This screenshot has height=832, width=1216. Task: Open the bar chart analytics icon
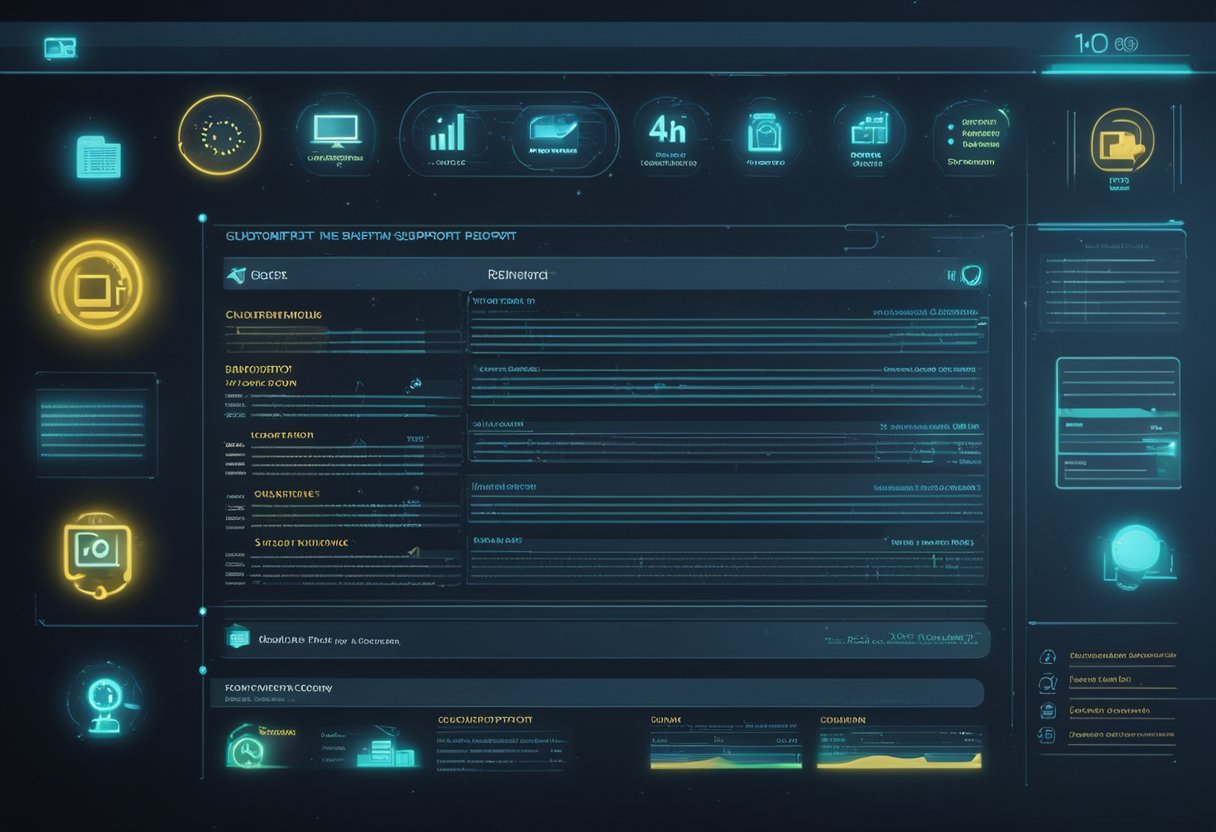(x=448, y=132)
